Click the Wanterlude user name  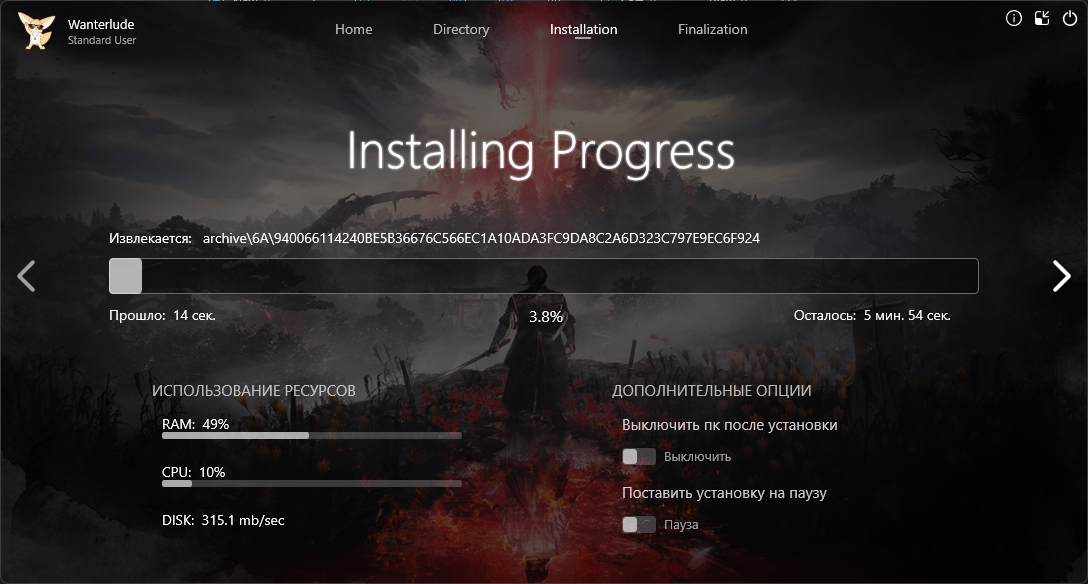(x=101, y=24)
